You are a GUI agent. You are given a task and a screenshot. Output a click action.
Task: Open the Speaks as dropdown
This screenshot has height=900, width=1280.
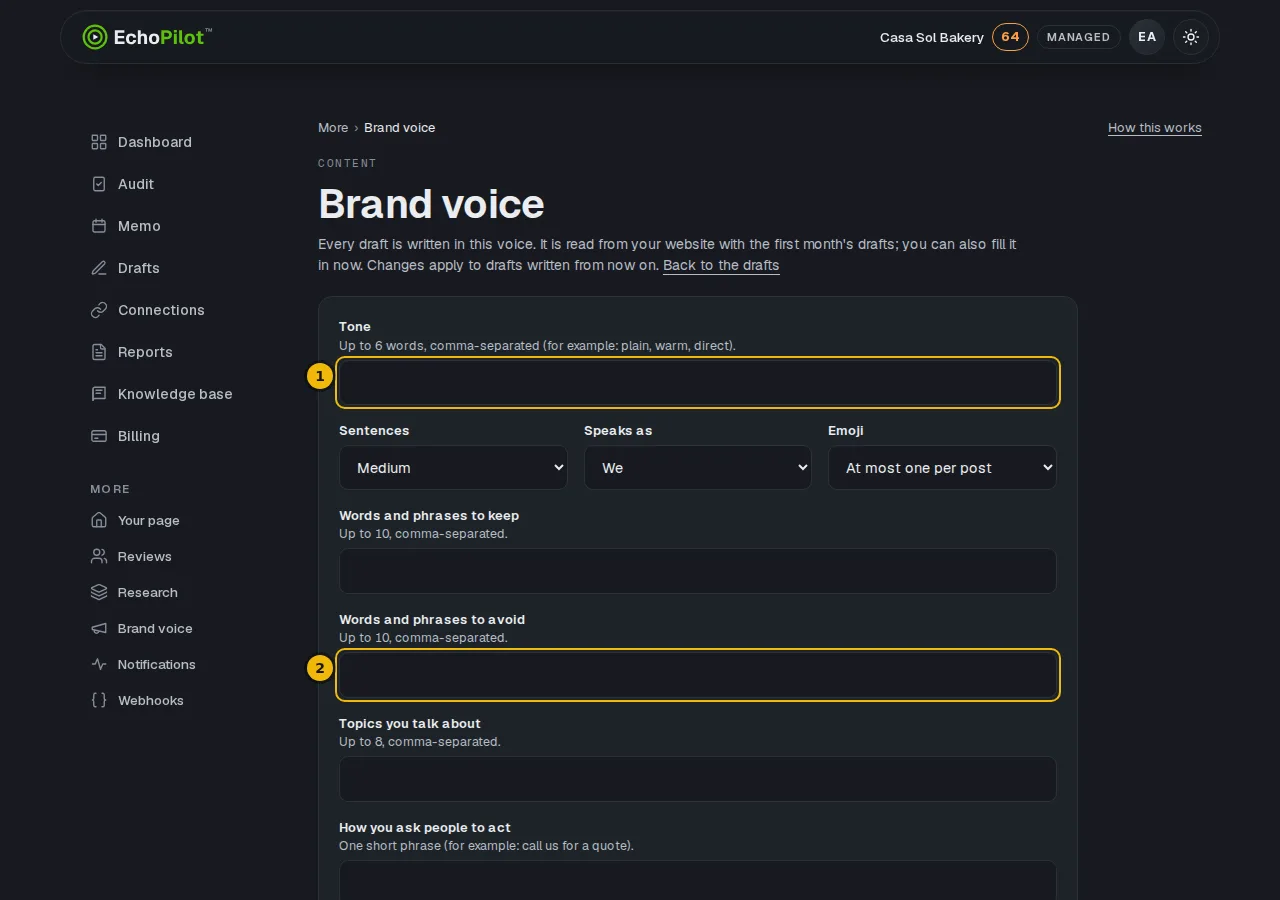(698, 468)
